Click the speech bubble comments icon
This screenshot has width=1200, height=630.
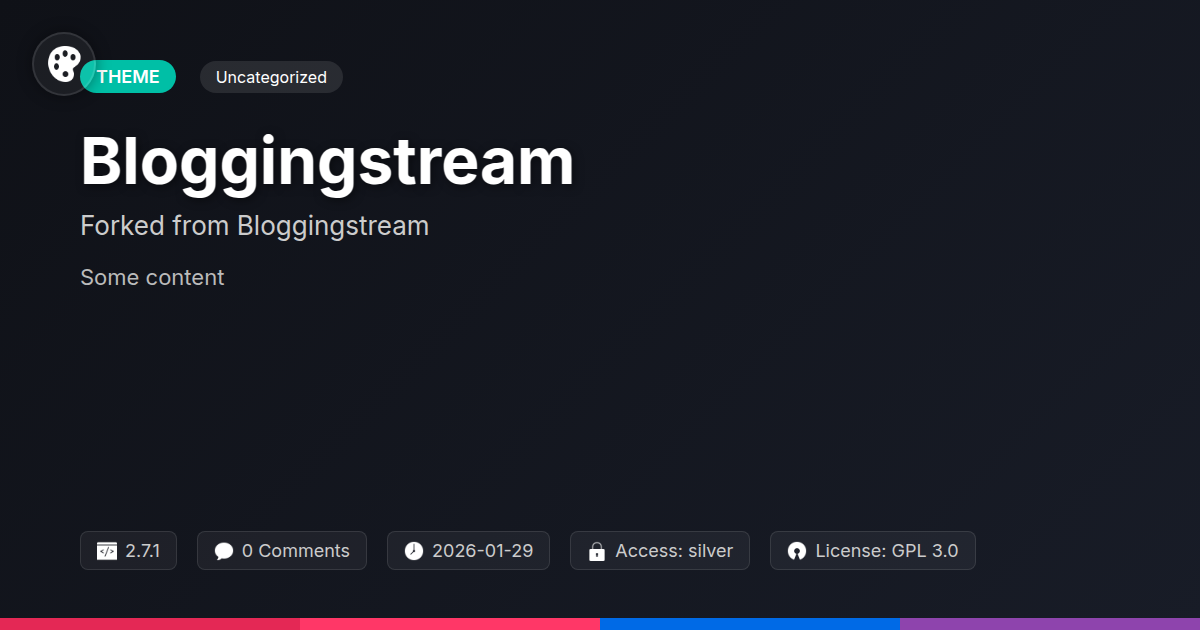[224, 551]
